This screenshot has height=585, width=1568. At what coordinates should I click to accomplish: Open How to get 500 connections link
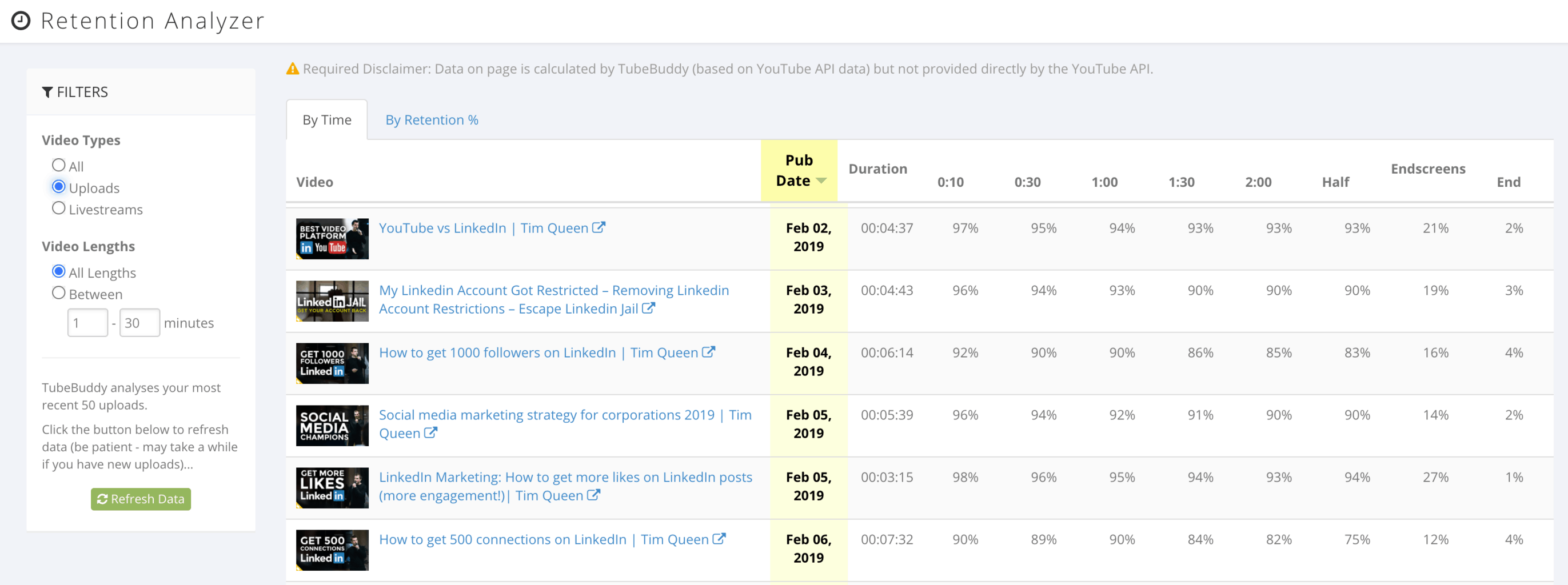click(x=544, y=539)
